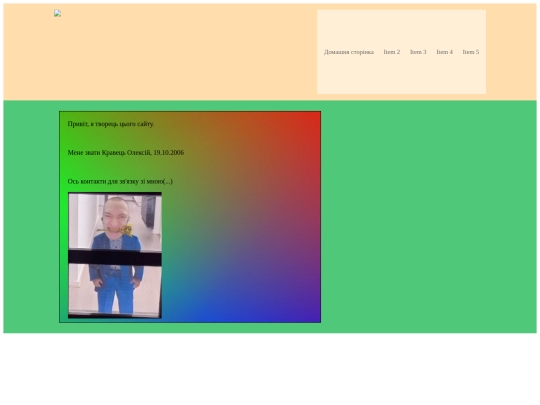Viewport: 540px width, 405px height.
Task: Choose Item 5 in navigation menu
Action: pos(470,52)
